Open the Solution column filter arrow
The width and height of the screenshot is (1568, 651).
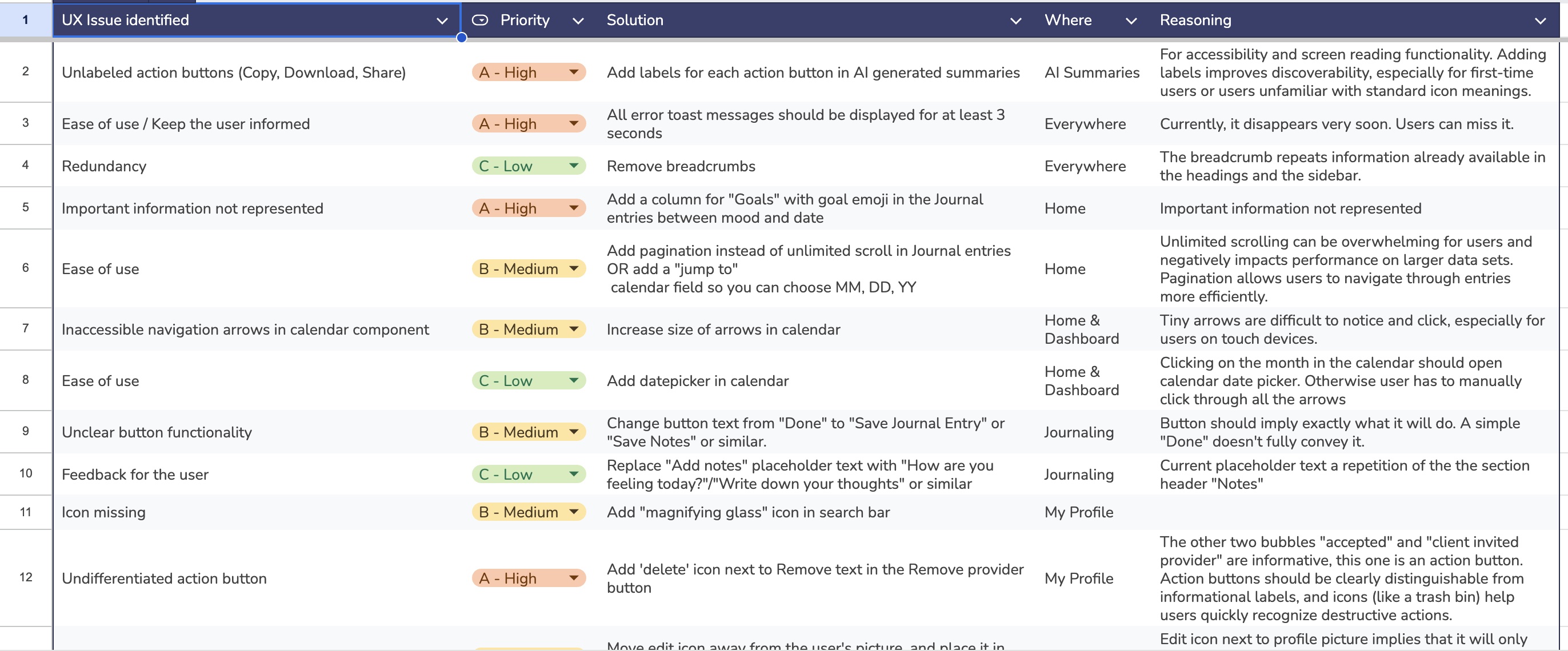[1015, 21]
